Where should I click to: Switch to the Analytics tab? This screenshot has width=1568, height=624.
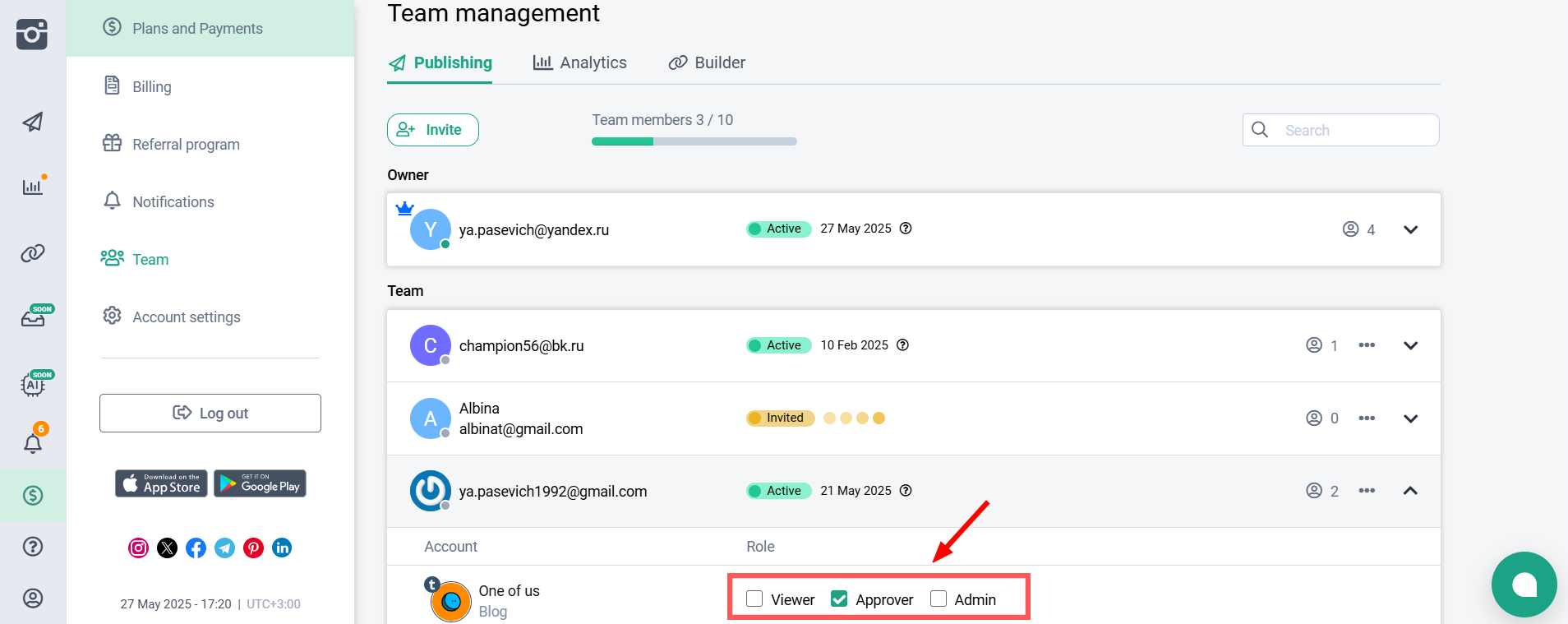[x=580, y=62]
